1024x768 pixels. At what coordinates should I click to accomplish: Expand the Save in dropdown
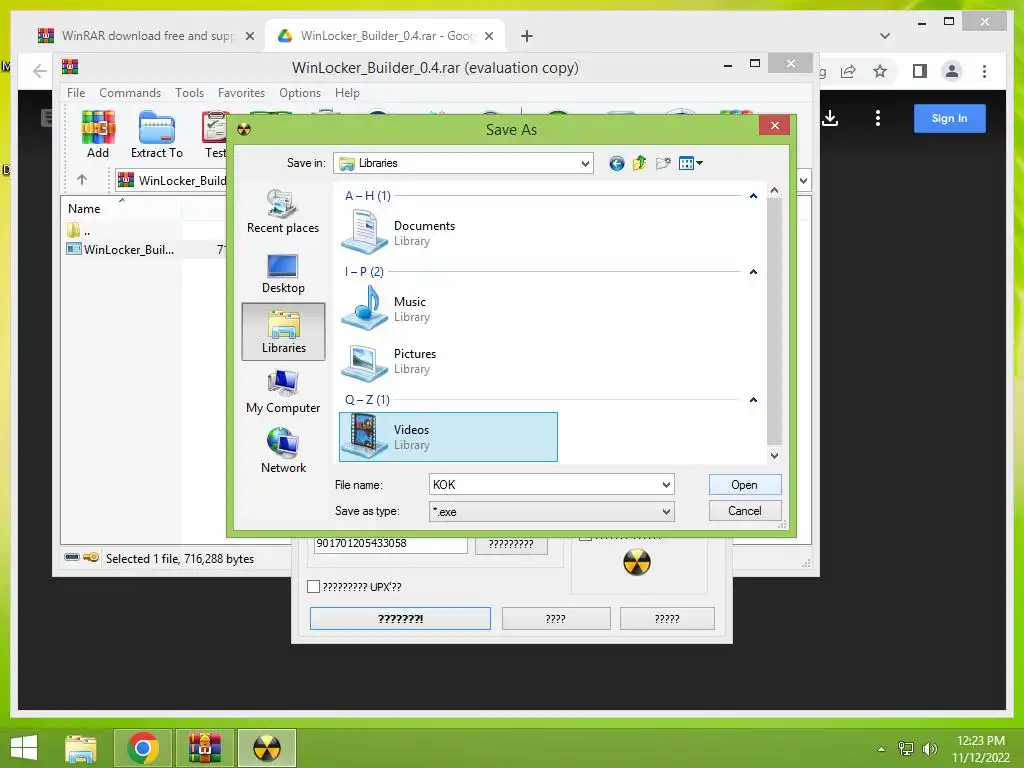(x=585, y=163)
